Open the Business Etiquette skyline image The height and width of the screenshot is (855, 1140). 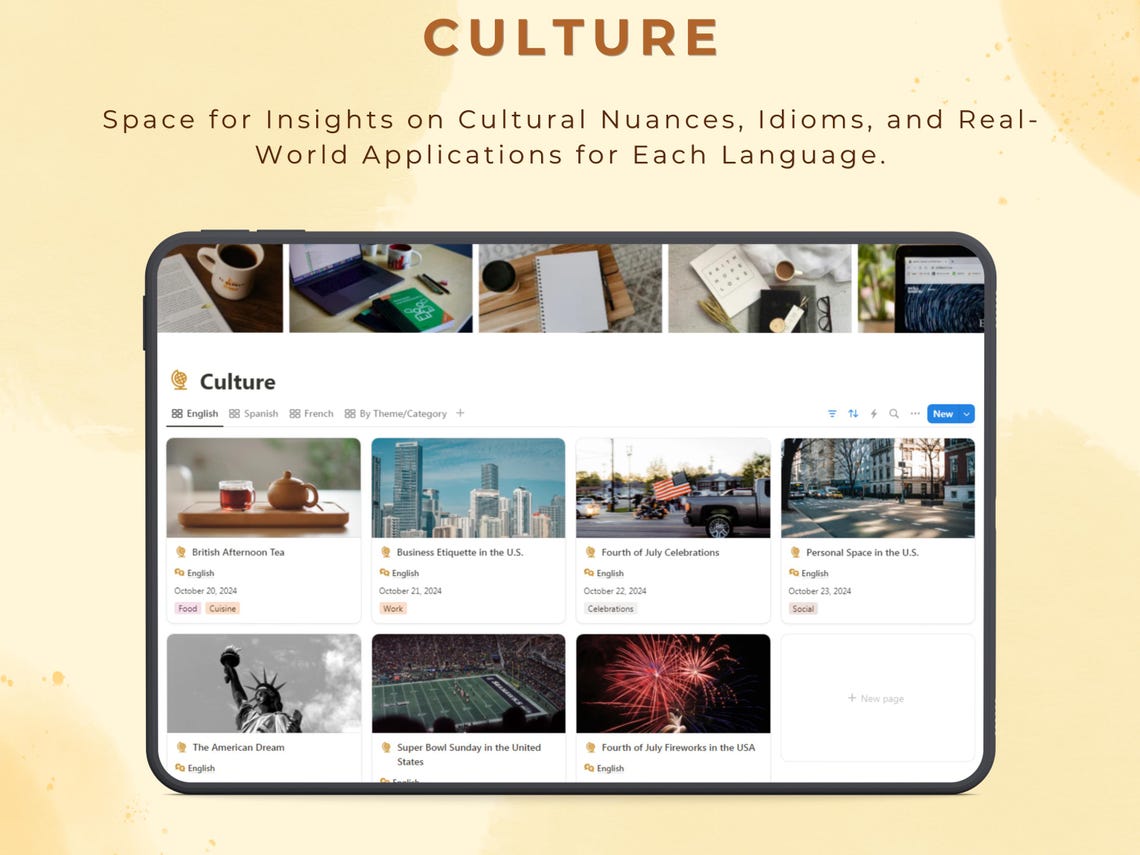point(468,488)
